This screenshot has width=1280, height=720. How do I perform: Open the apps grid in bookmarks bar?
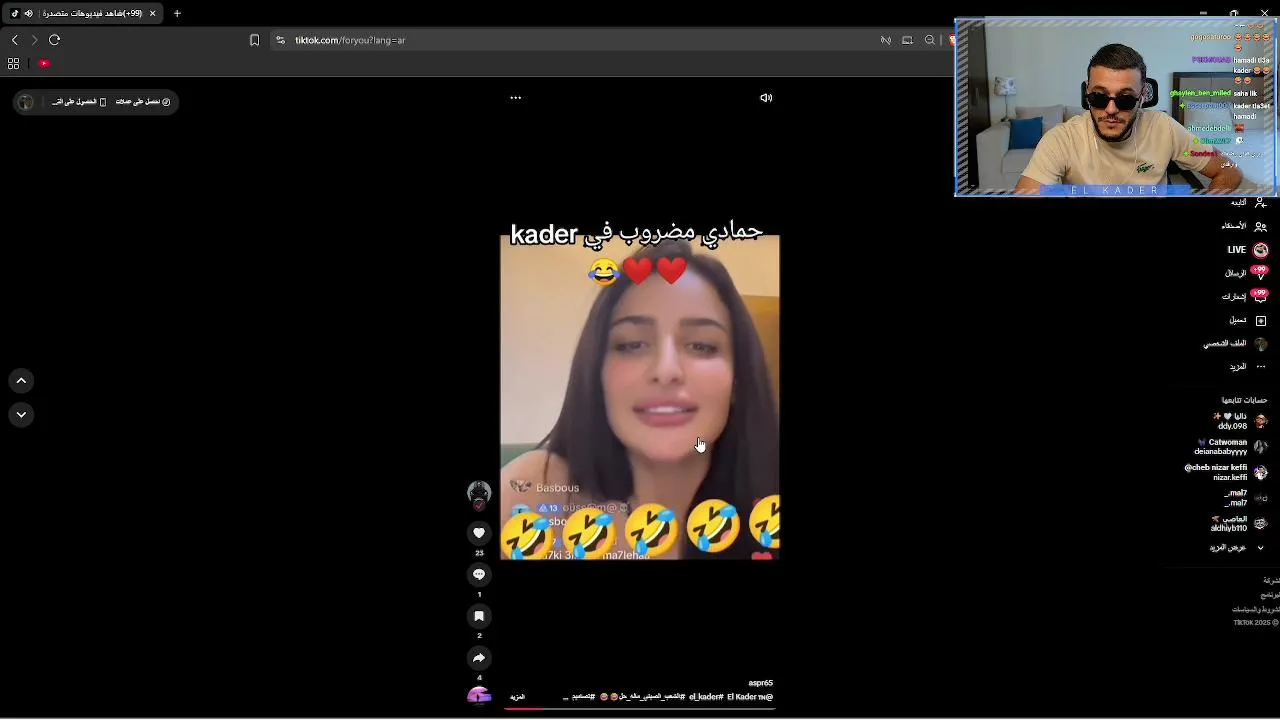pos(13,63)
